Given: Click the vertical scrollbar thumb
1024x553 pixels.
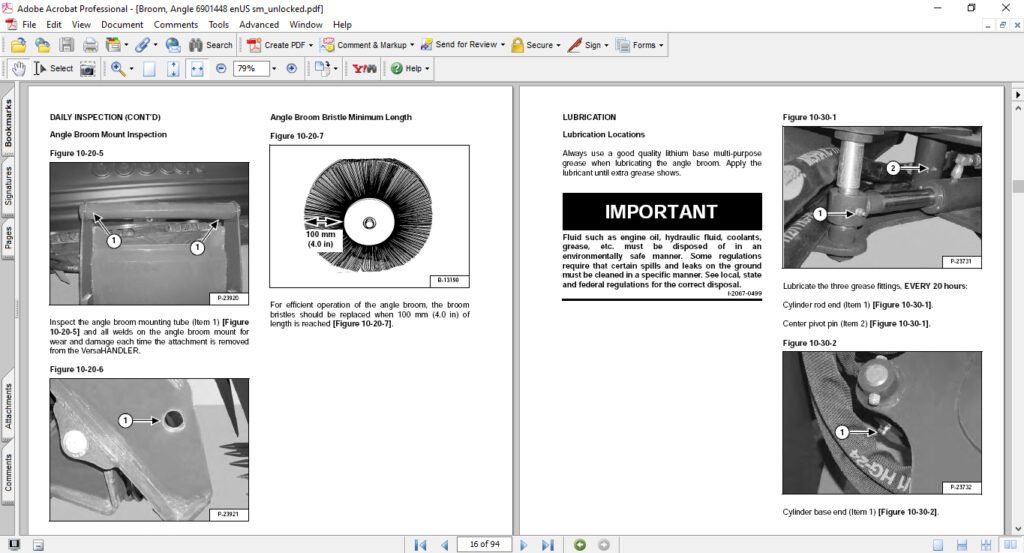Looking at the screenshot, I should pyautogui.click(x=1017, y=187).
